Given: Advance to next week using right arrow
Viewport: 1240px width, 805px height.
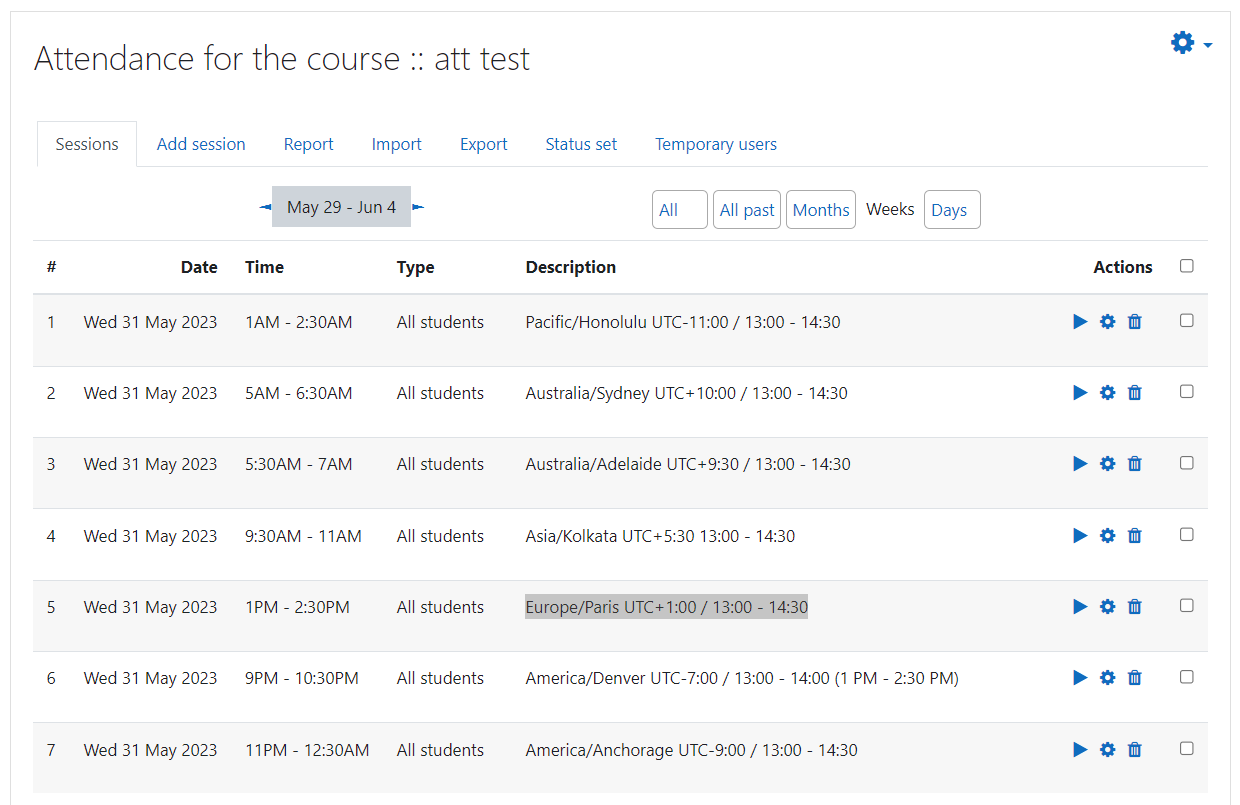Looking at the screenshot, I should [x=418, y=207].
